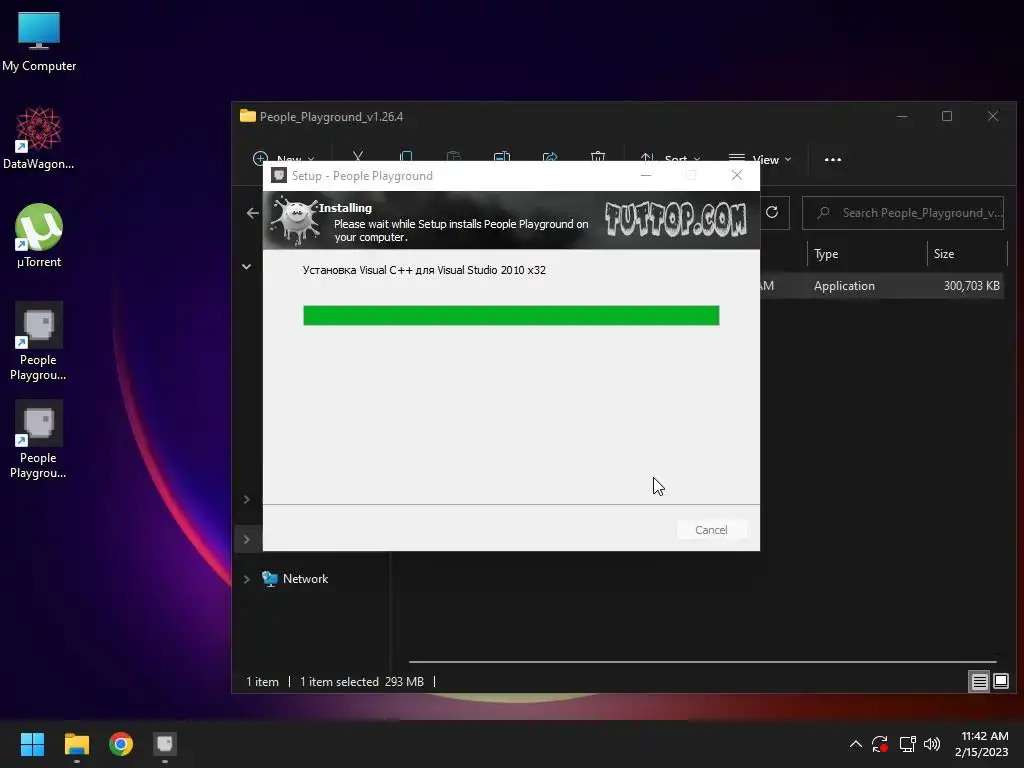
Task: Collapse the top navigation pane section chevron
Action: (x=247, y=266)
